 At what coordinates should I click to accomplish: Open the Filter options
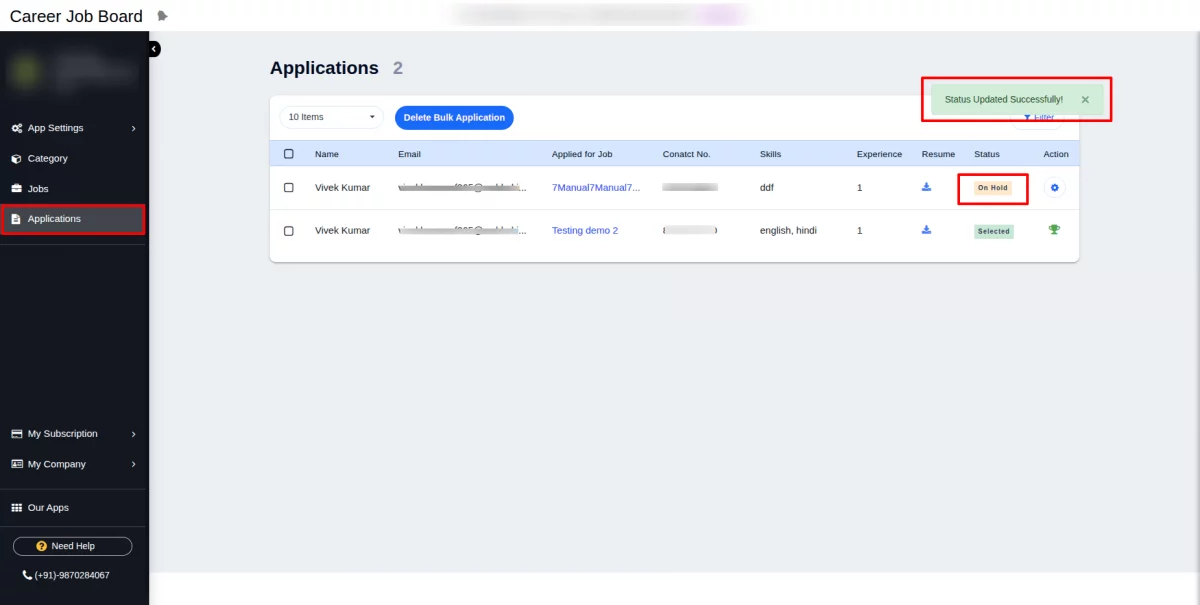pyautogui.click(x=1040, y=118)
